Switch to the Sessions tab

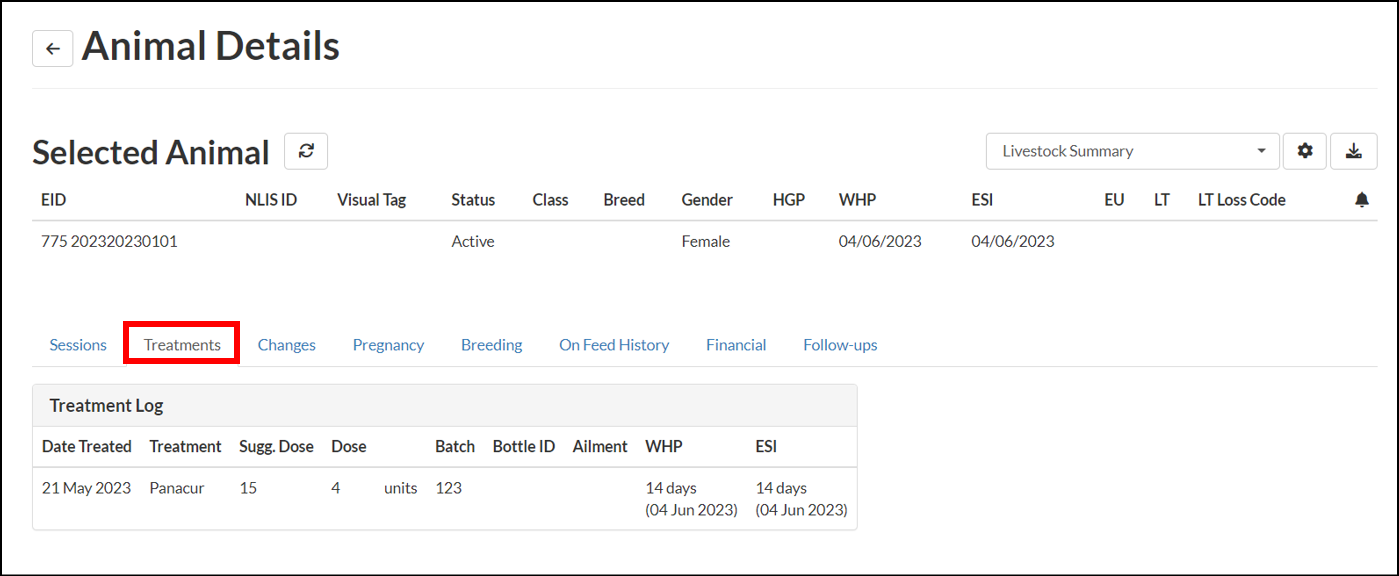pos(78,345)
